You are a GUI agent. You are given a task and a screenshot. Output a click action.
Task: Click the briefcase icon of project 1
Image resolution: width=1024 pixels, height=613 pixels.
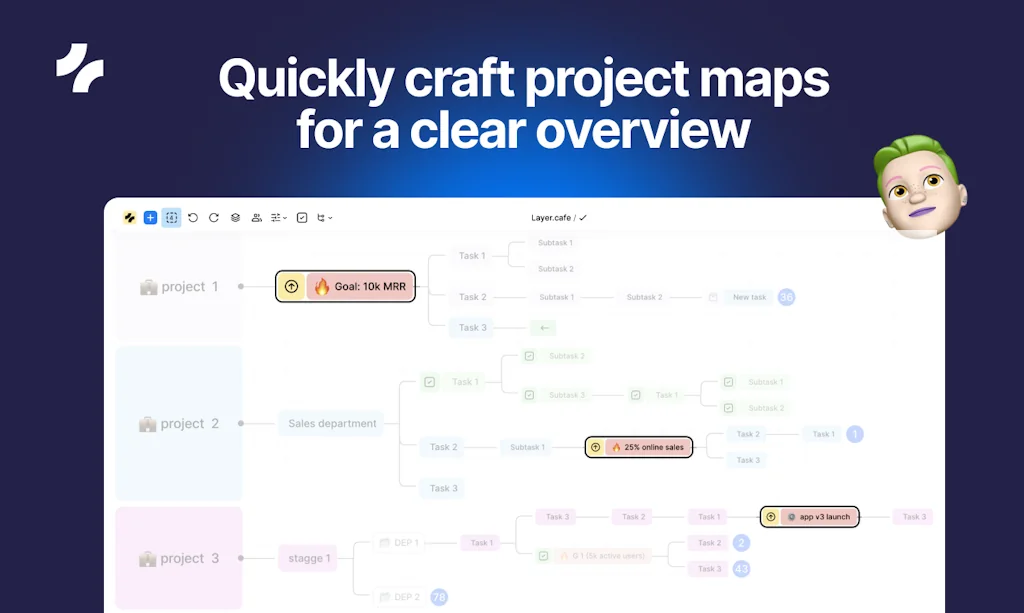[148, 287]
